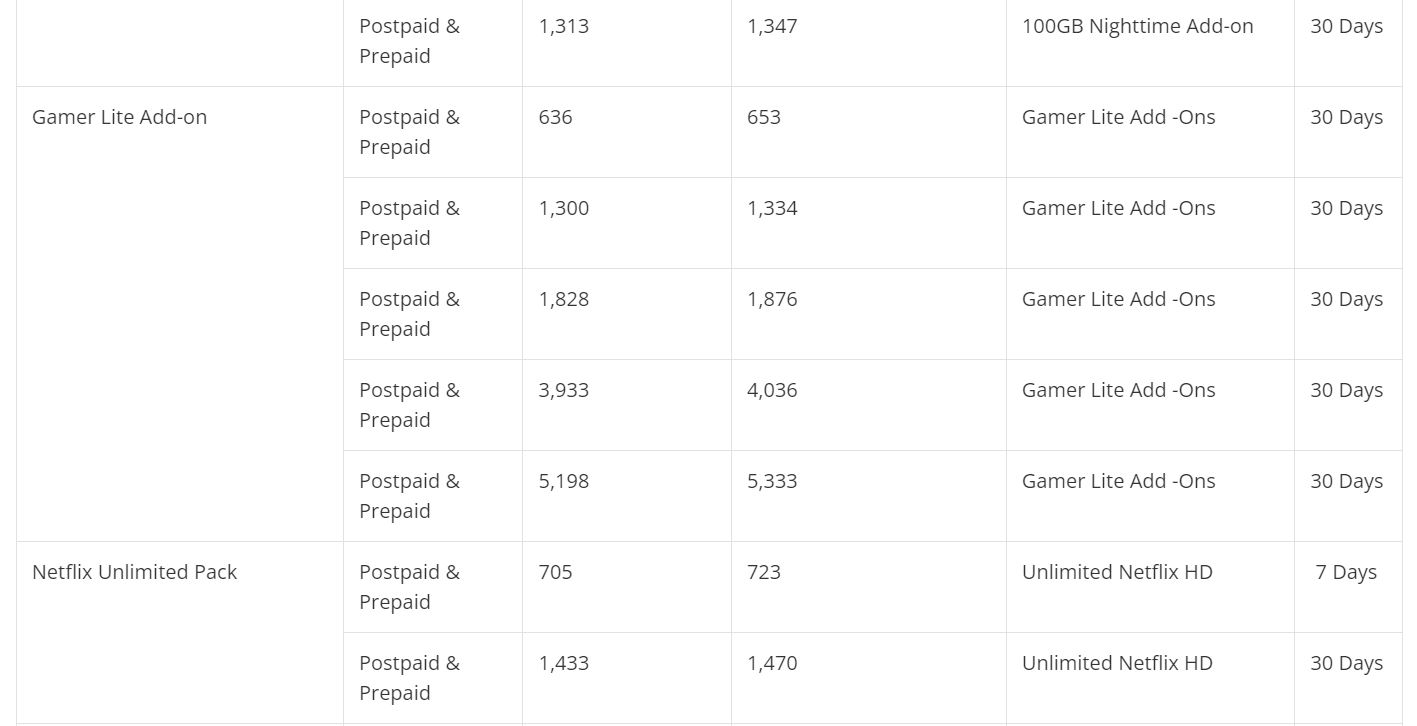Click the 1,433 price cell
Screen dimensions: 1417x726
click(564, 663)
